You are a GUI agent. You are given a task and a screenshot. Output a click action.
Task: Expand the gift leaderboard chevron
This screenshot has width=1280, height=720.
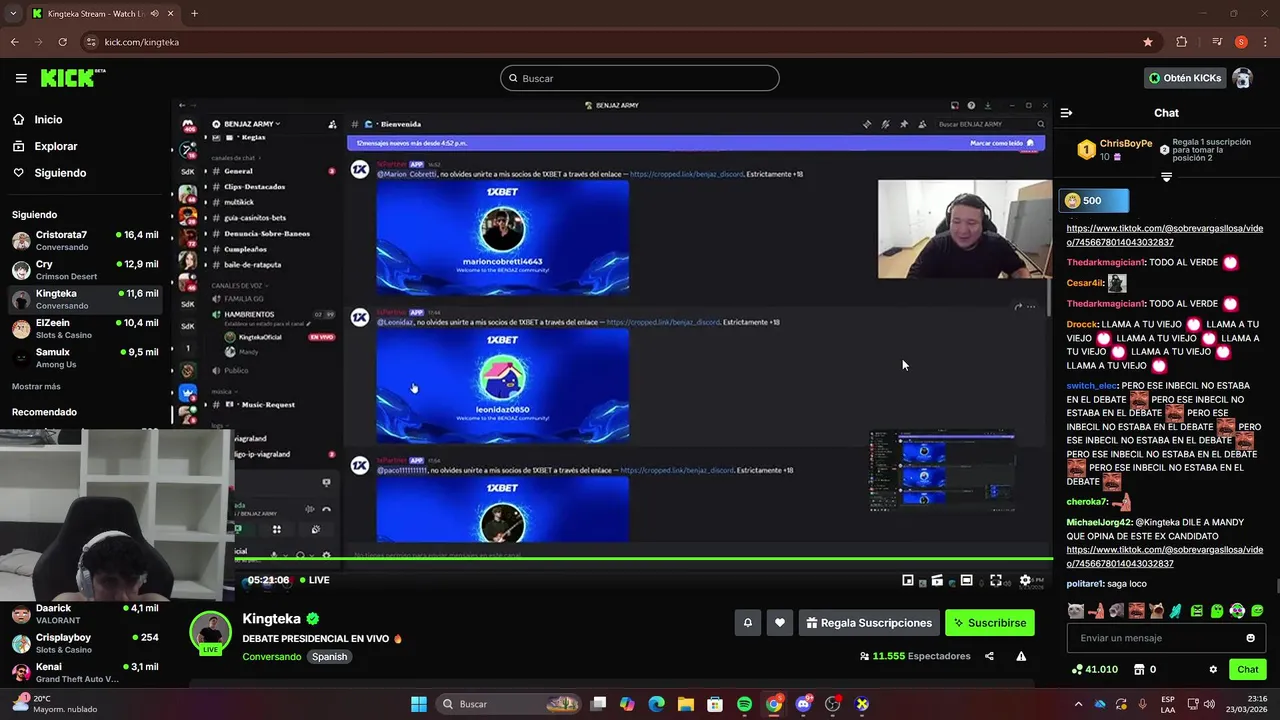(1166, 177)
